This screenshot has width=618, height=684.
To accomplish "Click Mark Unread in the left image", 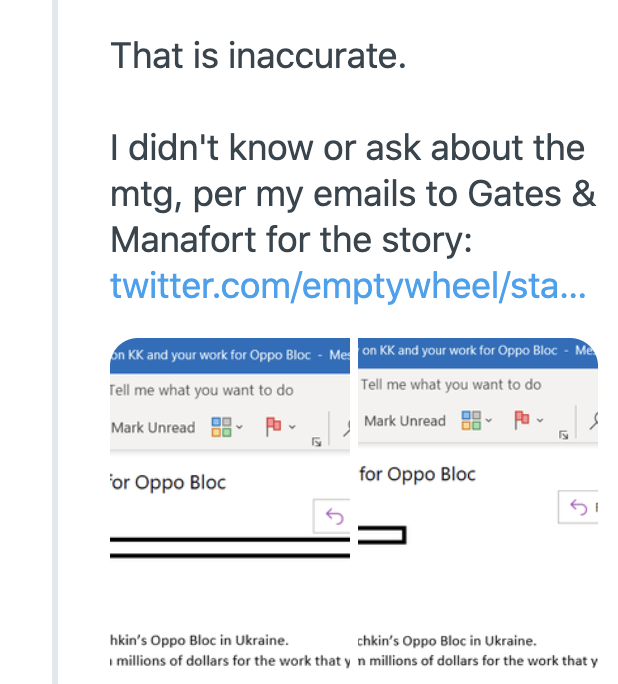I will pyautogui.click(x=153, y=428).
